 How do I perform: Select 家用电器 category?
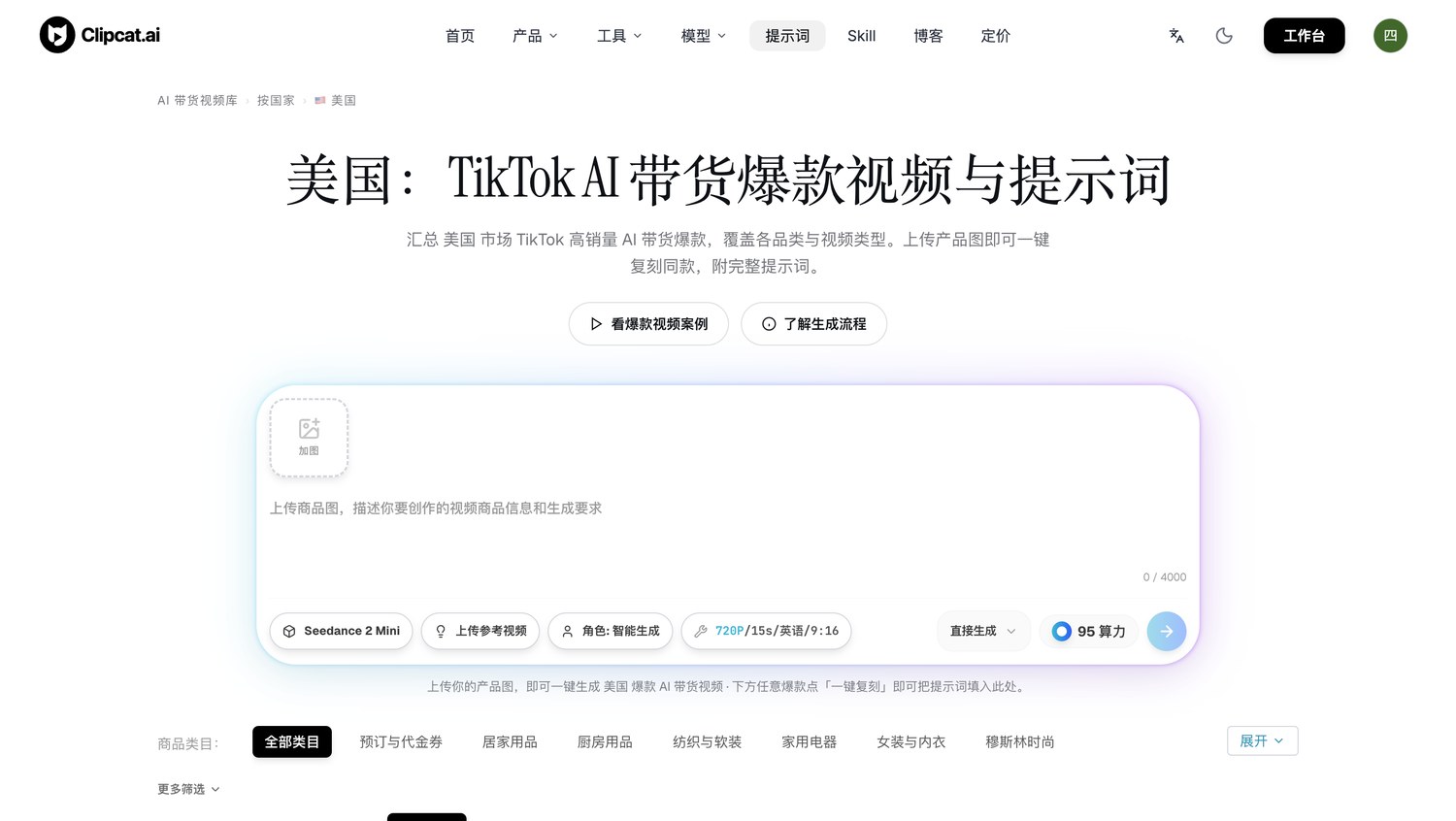[810, 741]
